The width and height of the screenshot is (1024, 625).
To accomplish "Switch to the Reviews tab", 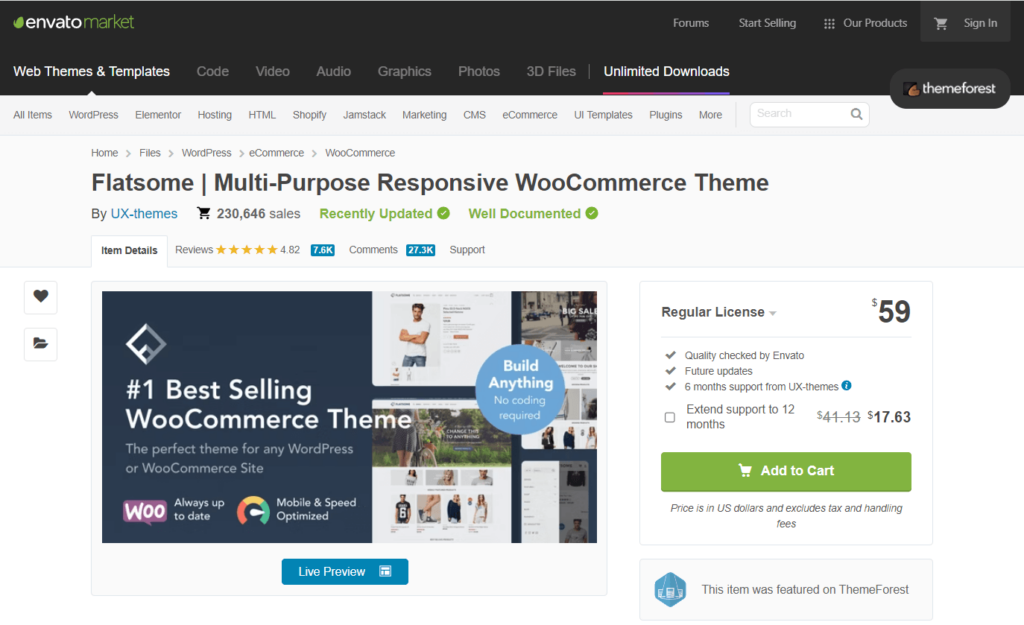I will coord(194,249).
